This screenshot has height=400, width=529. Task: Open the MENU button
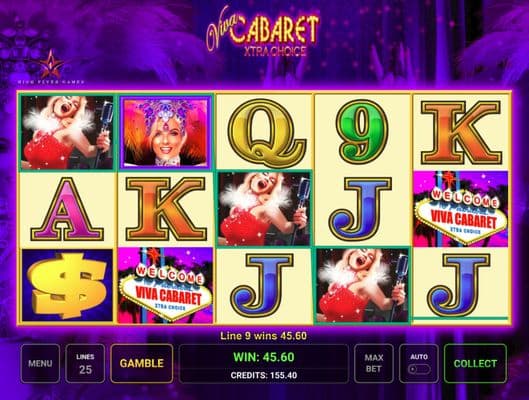coord(40,363)
